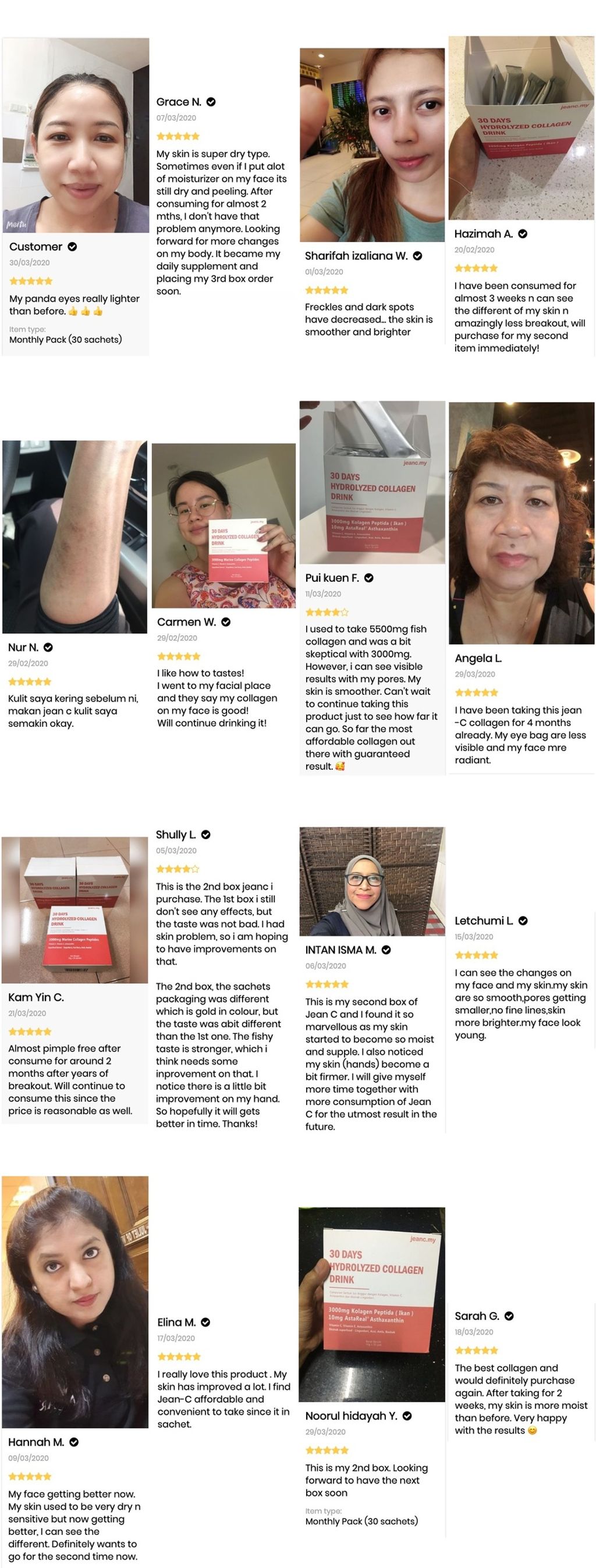Viewport: 596px width, 1568px height.
Task: Open Kam Yin C.'s collagen boxes photo
Action: click(75, 910)
